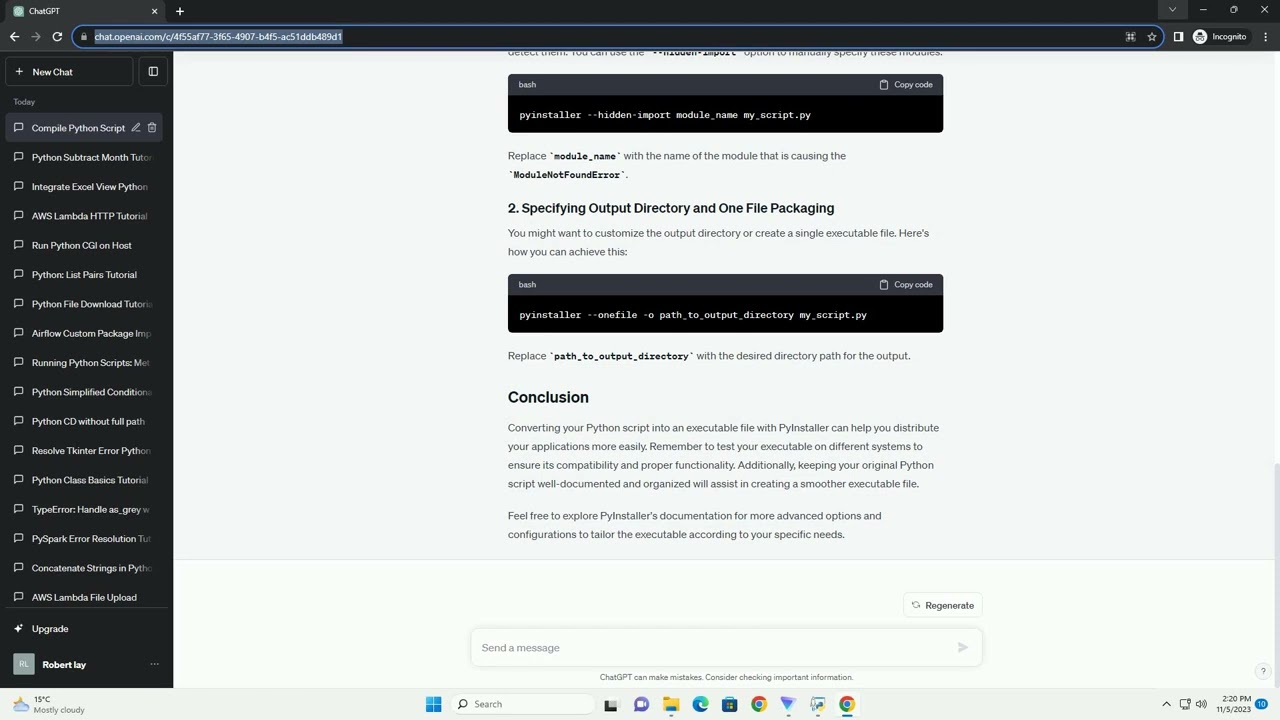Select the ChatGPT browser tab
1280x720 pixels.
pos(85,11)
